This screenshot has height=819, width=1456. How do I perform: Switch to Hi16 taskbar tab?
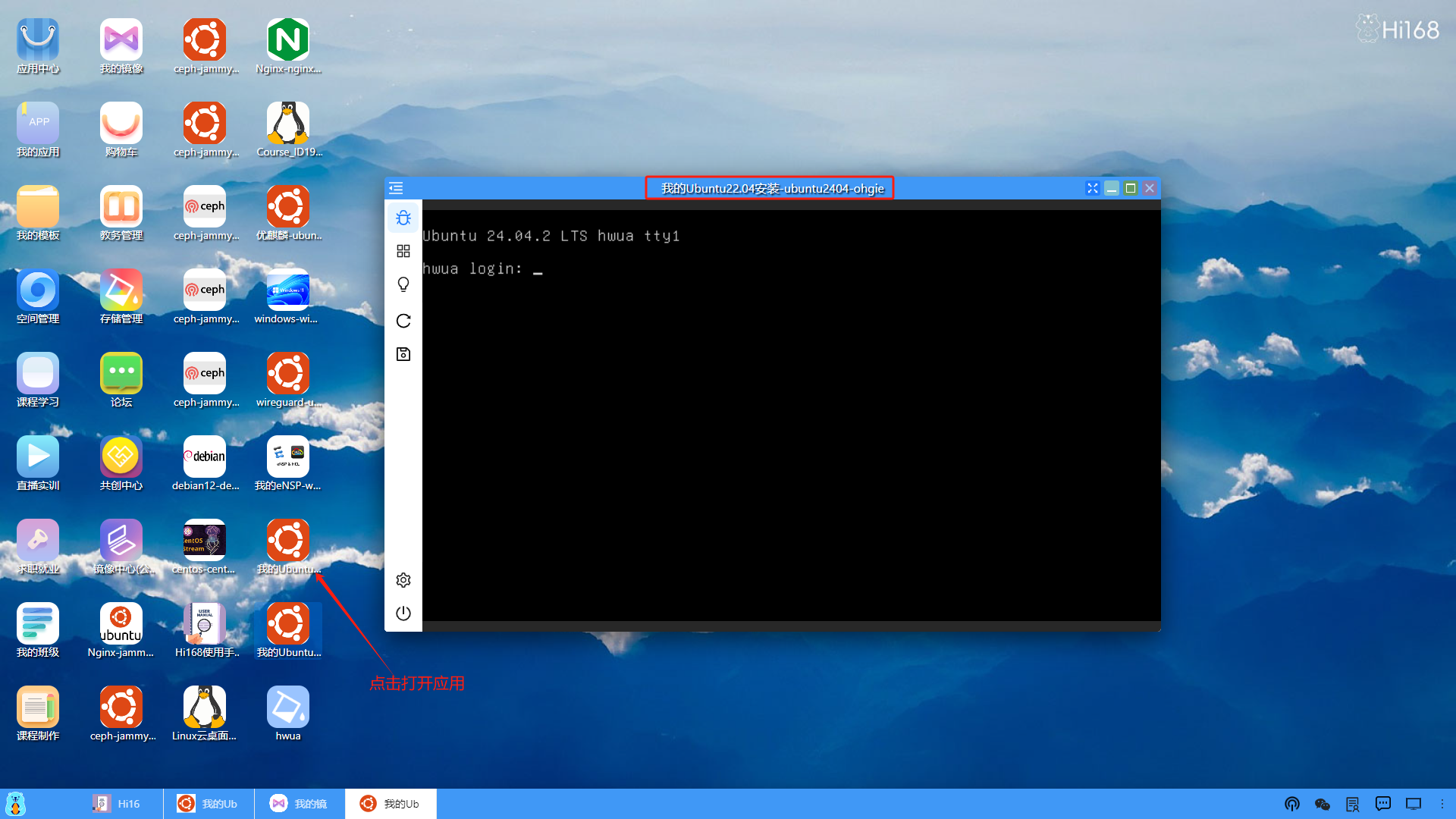(118, 804)
